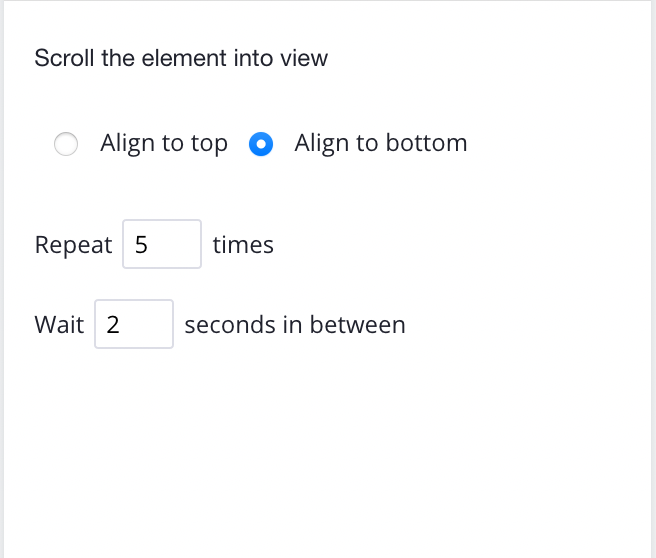Viewport: 656px width, 558px height.
Task: Click the word 'top' in alignment options
Action: click(x=209, y=145)
